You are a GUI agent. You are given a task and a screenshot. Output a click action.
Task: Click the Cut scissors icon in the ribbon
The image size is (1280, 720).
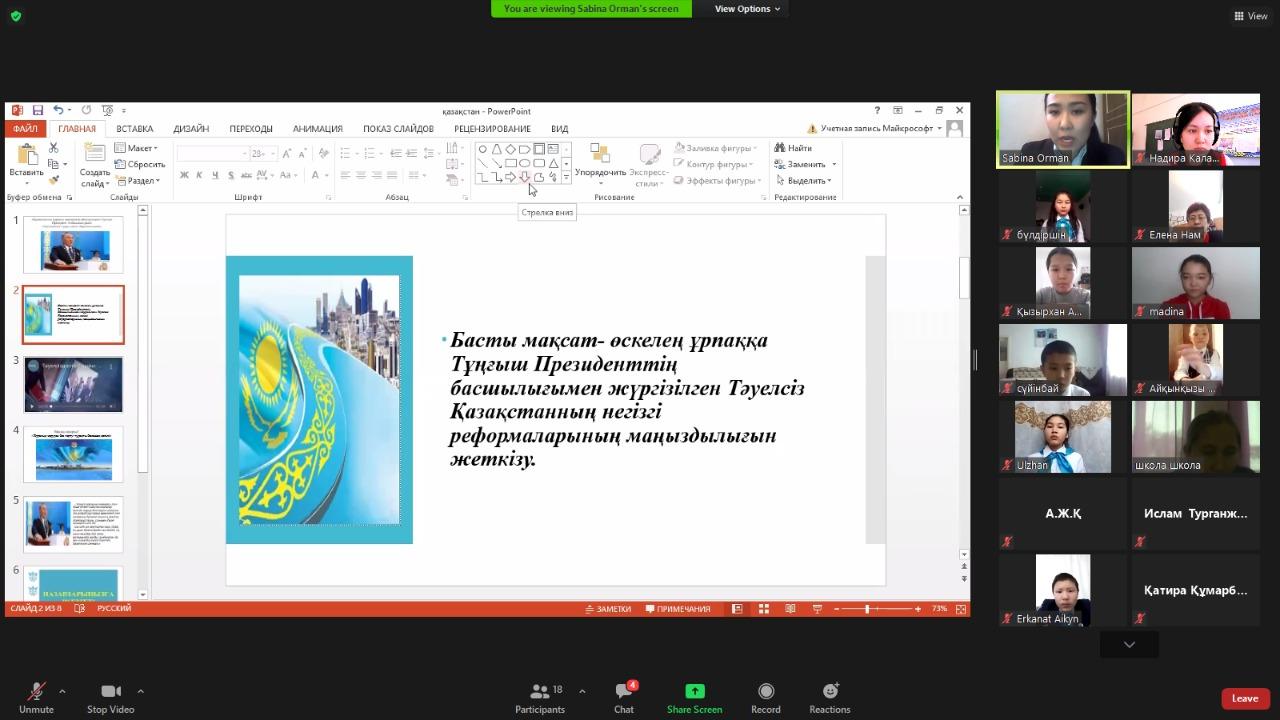point(54,149)
